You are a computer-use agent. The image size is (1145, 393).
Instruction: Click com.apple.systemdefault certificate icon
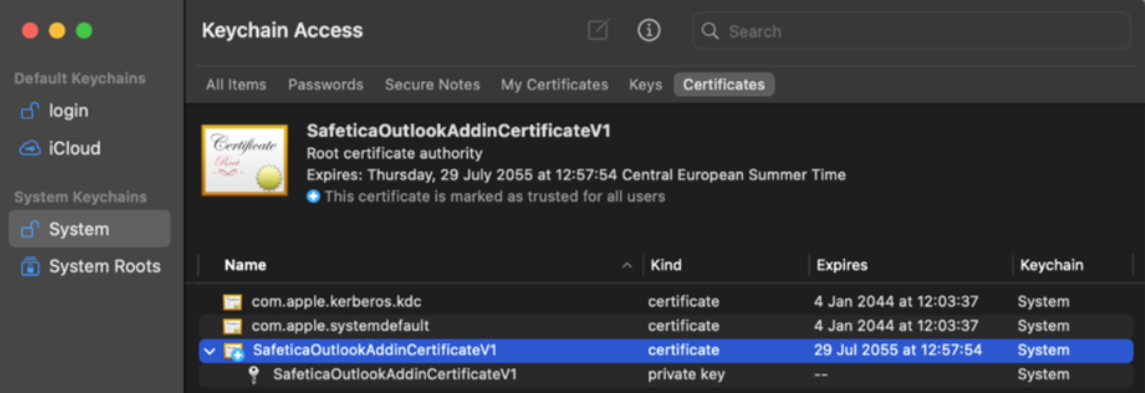[232, 326]
